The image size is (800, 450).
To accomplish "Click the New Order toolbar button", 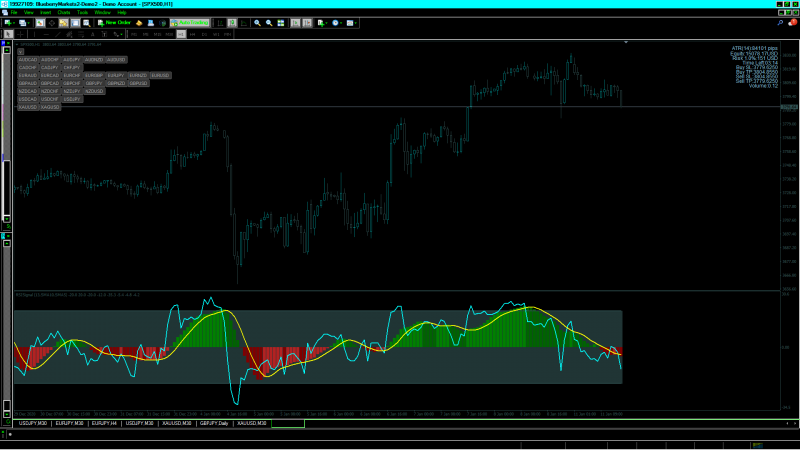I will click(x=113, y=22).
